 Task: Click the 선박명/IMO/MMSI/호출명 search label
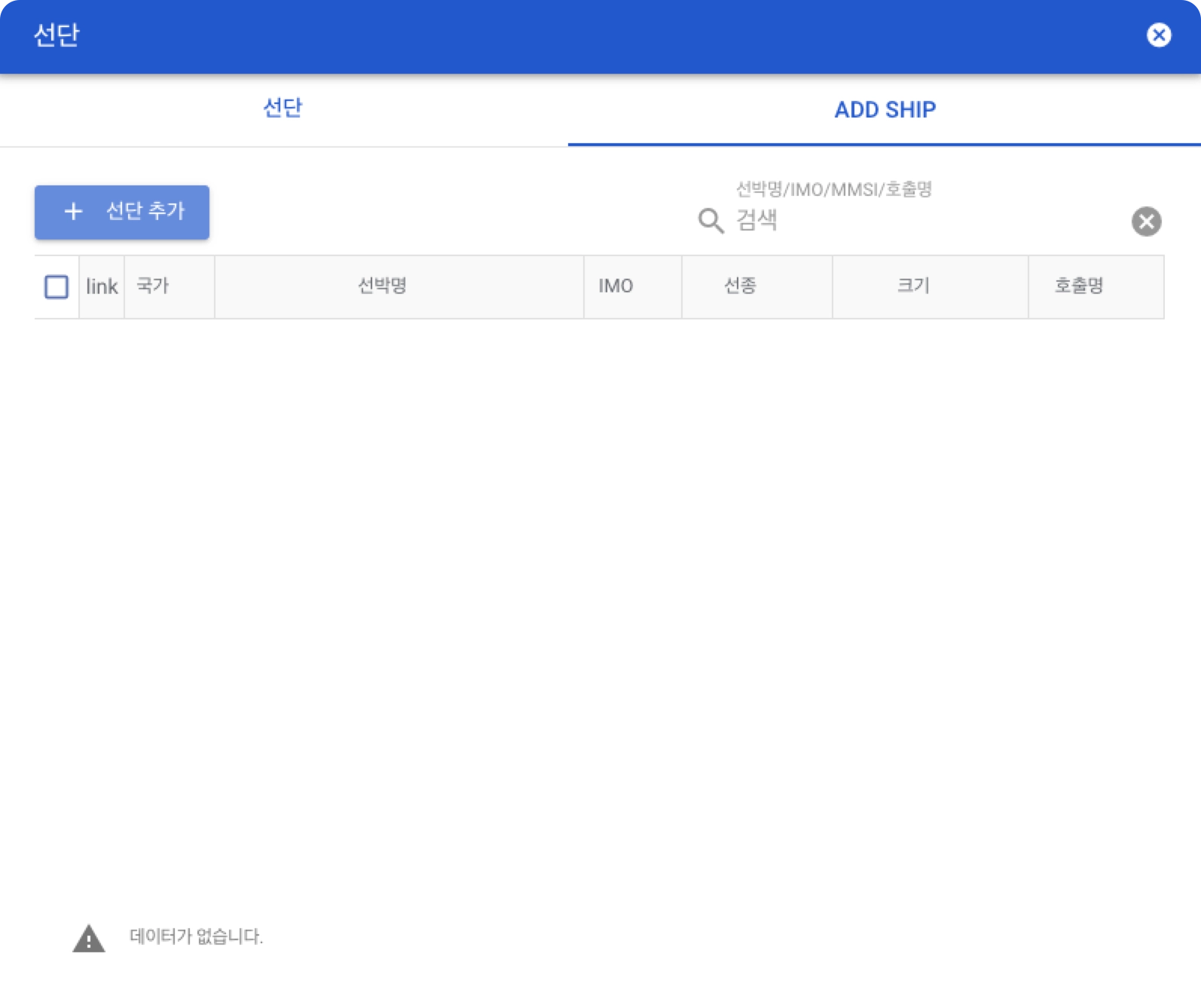point(834,189)
